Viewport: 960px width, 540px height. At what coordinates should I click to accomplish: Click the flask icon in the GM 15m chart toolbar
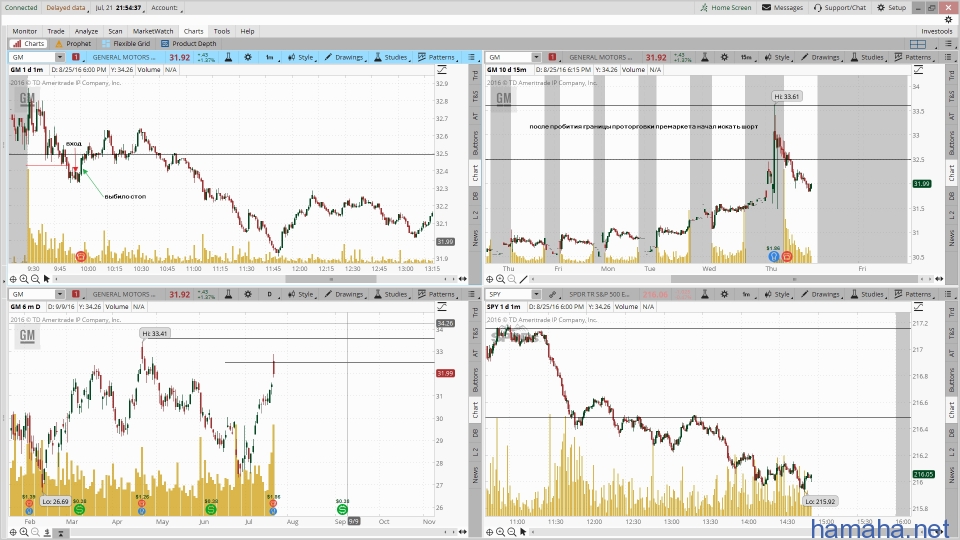[x=705, y=57]
